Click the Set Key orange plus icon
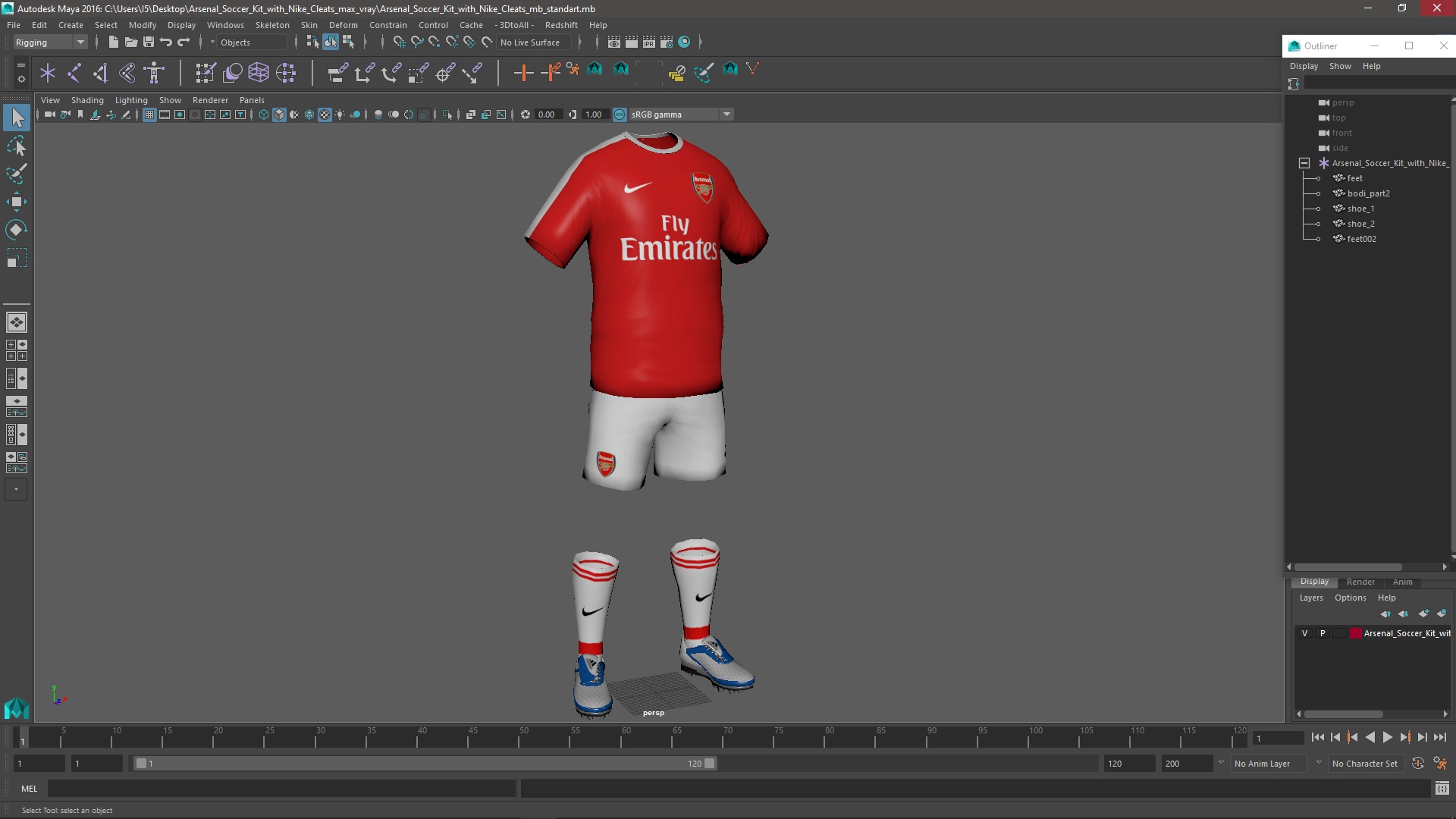This screenshot has height=819, width=1456. pos(523,73)
